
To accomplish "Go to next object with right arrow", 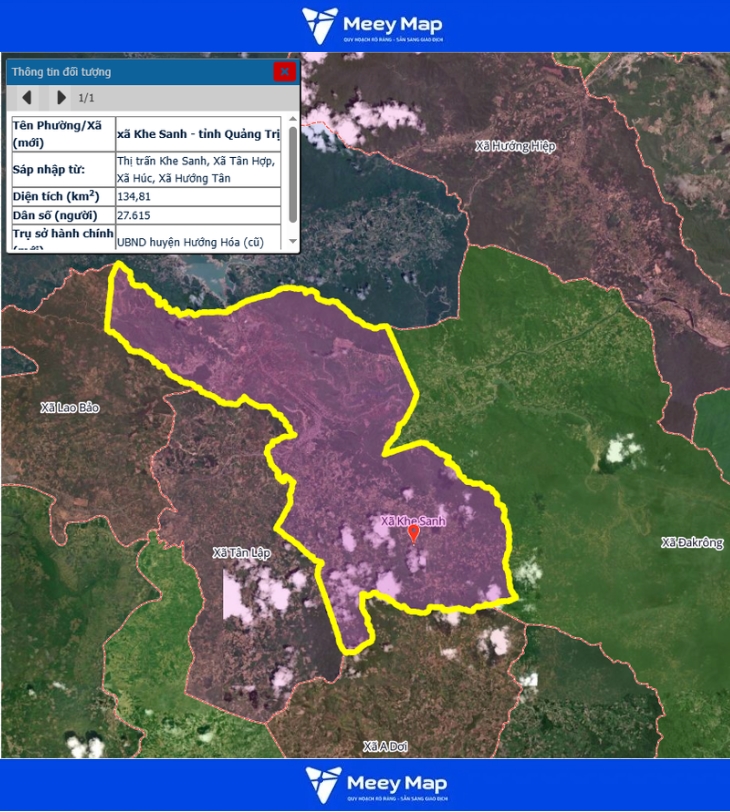I will (x=61, y=98).
